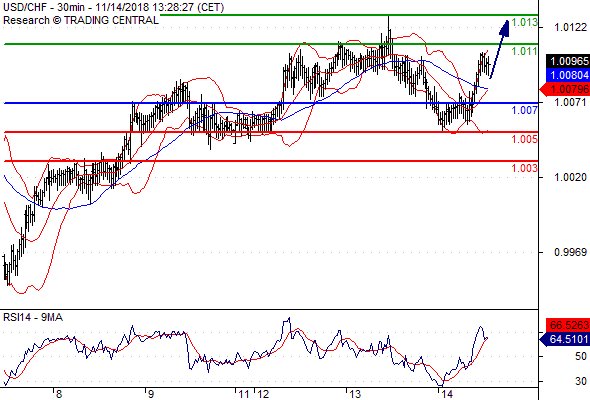Click the green 1.011 resistance level label
This screenshot has height=400, width=590.
(x=525, y=51)
